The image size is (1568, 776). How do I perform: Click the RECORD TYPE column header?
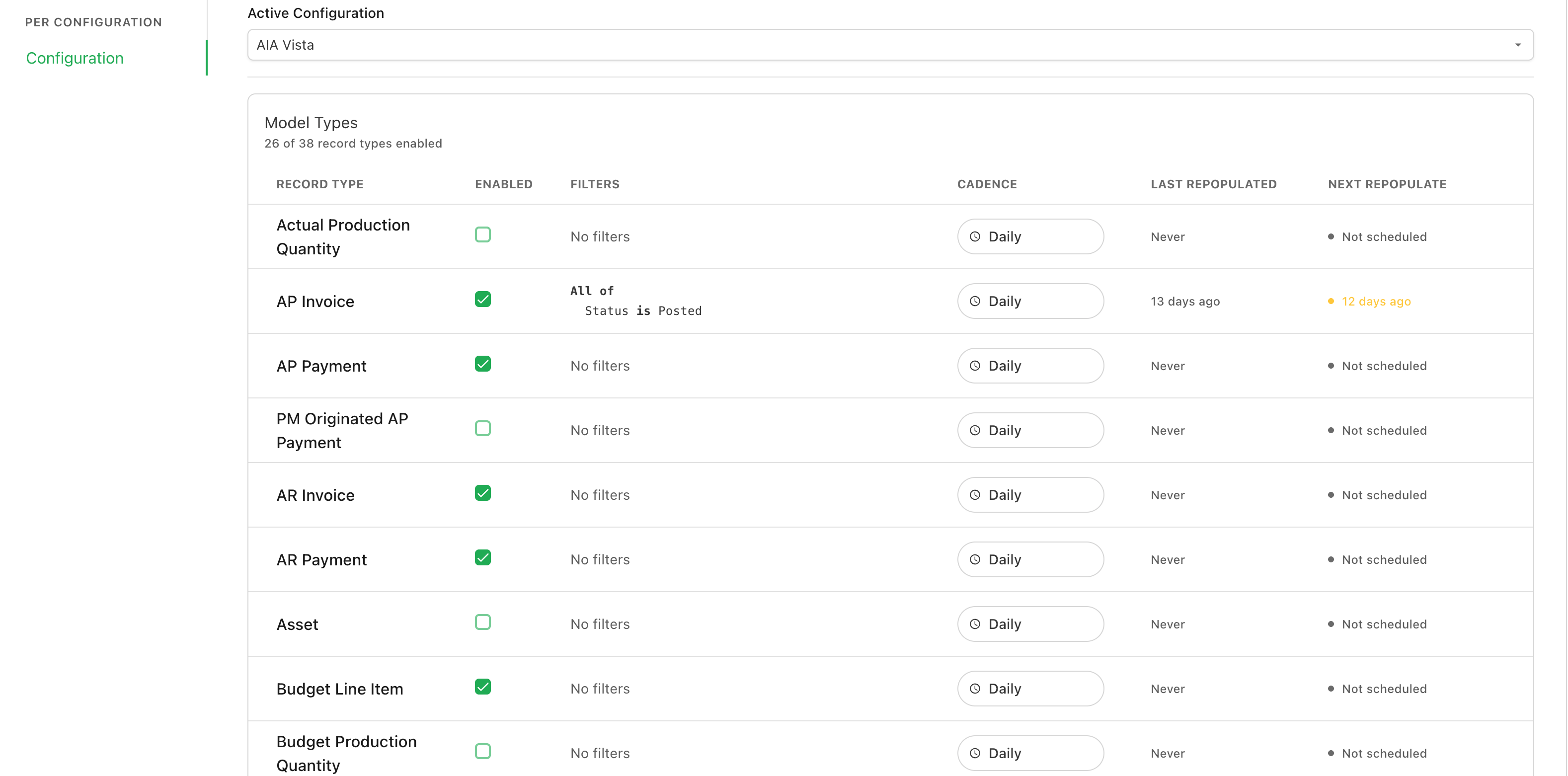[319, 184]
